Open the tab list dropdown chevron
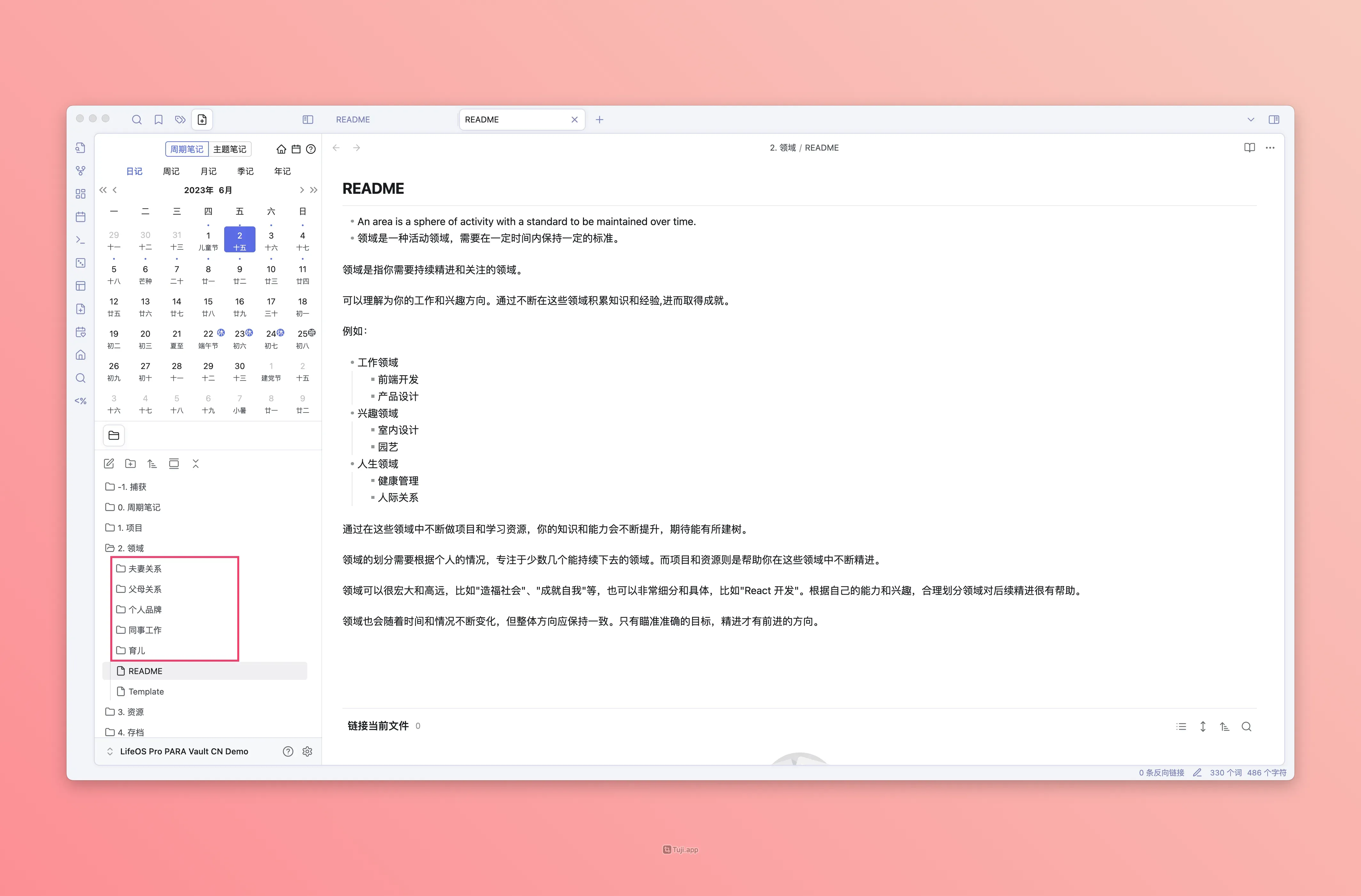 click(1251, 120)
